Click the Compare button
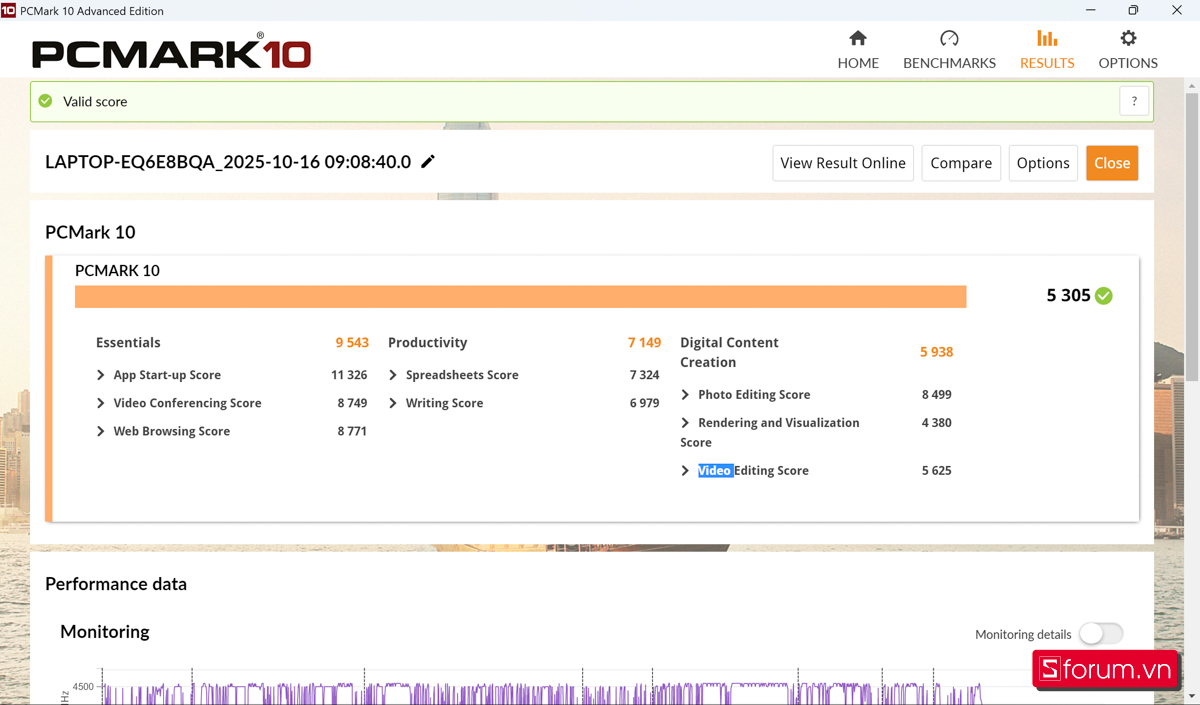Screen dimensions: 1200x705 pos(961,163)
